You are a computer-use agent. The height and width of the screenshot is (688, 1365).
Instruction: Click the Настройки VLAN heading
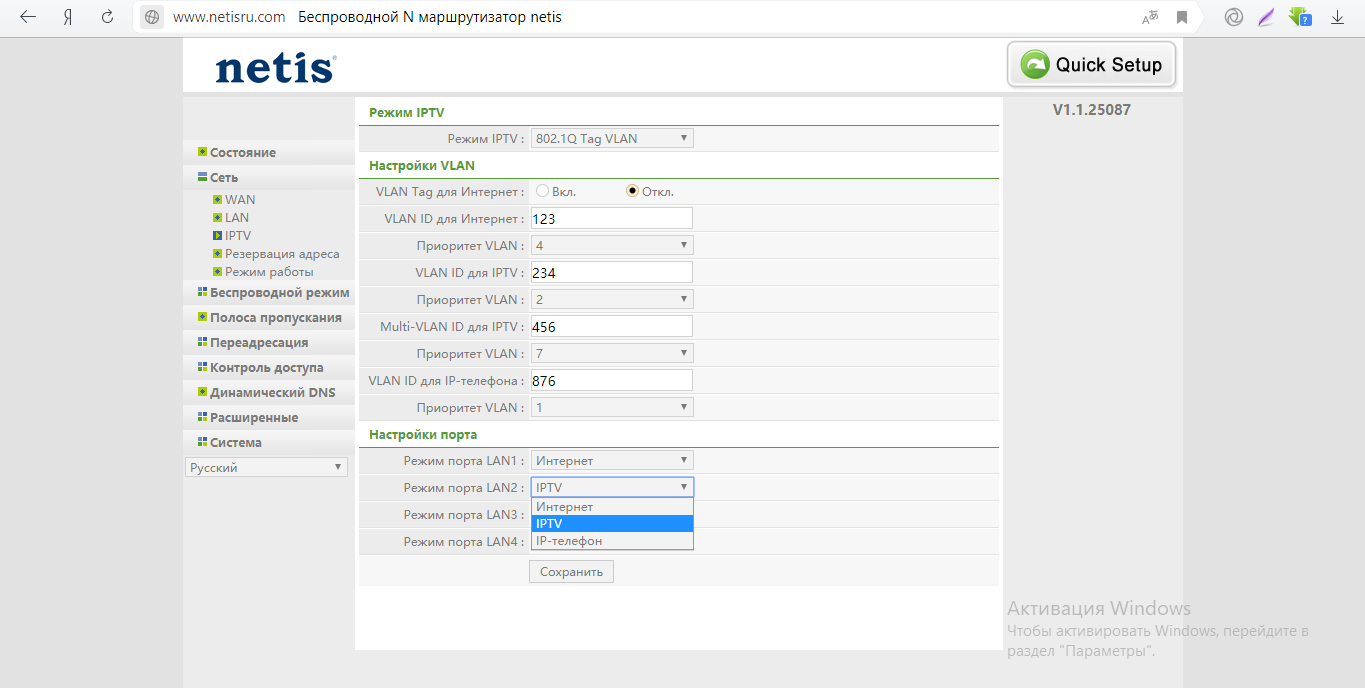(422, 165)
